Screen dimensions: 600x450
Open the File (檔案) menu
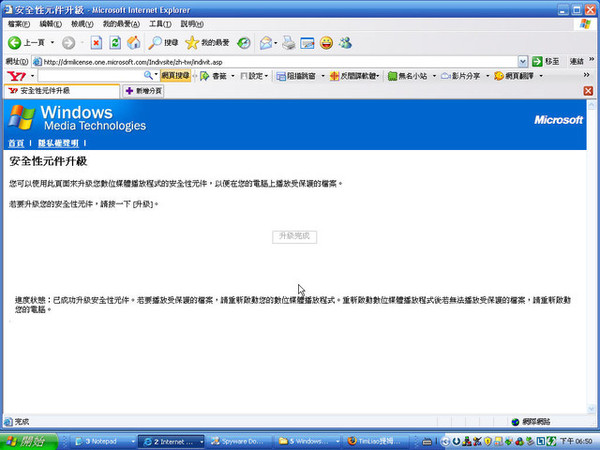(x=19, y=24)
